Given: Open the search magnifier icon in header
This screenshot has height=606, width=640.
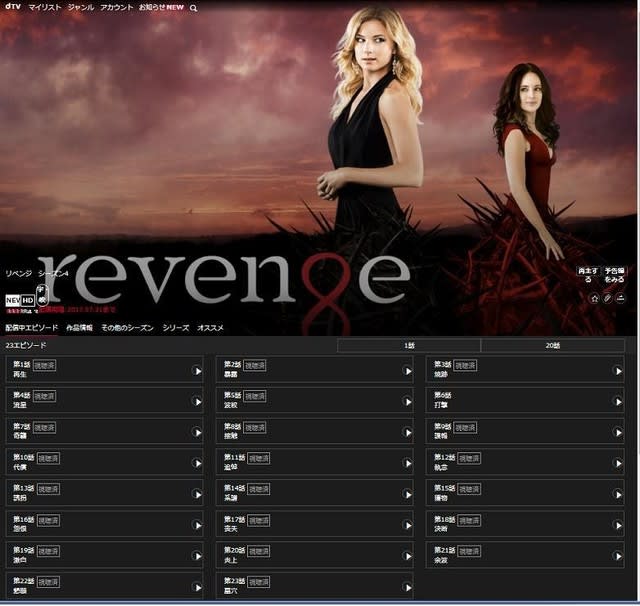Looking at the screenshot, I should [x=193, y=8].
